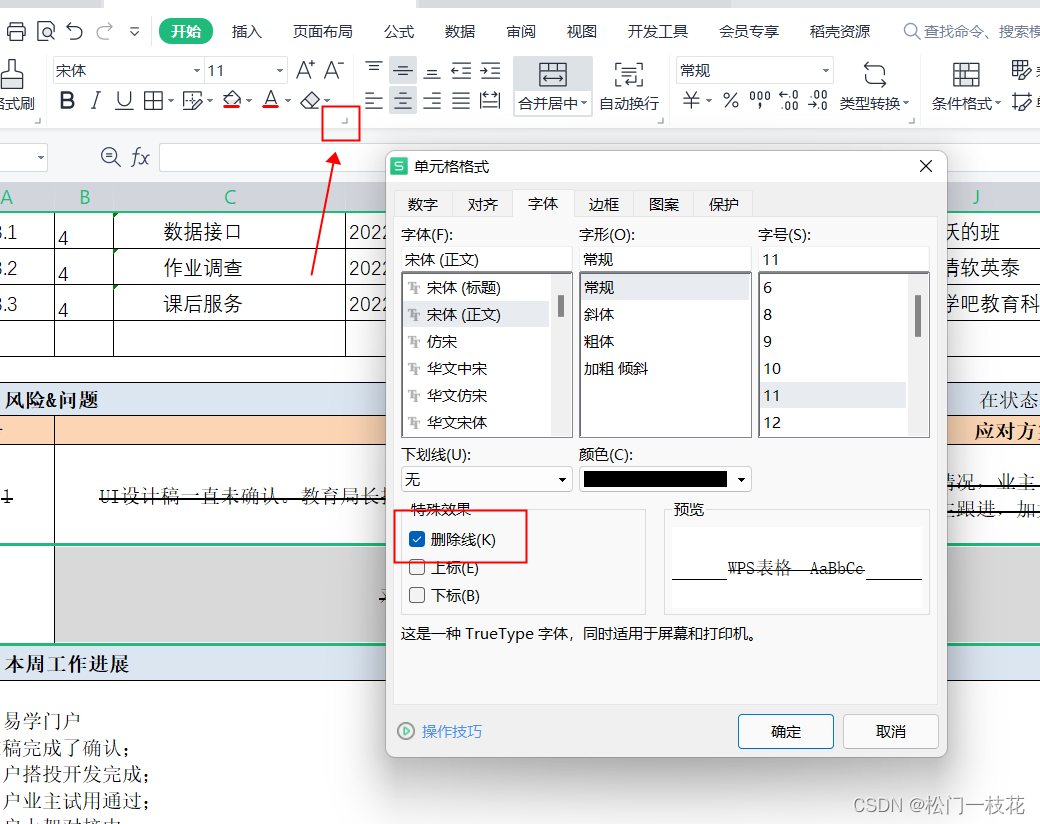
Task: Expand number format 常规 dropdown
Action: pos(826,70)
